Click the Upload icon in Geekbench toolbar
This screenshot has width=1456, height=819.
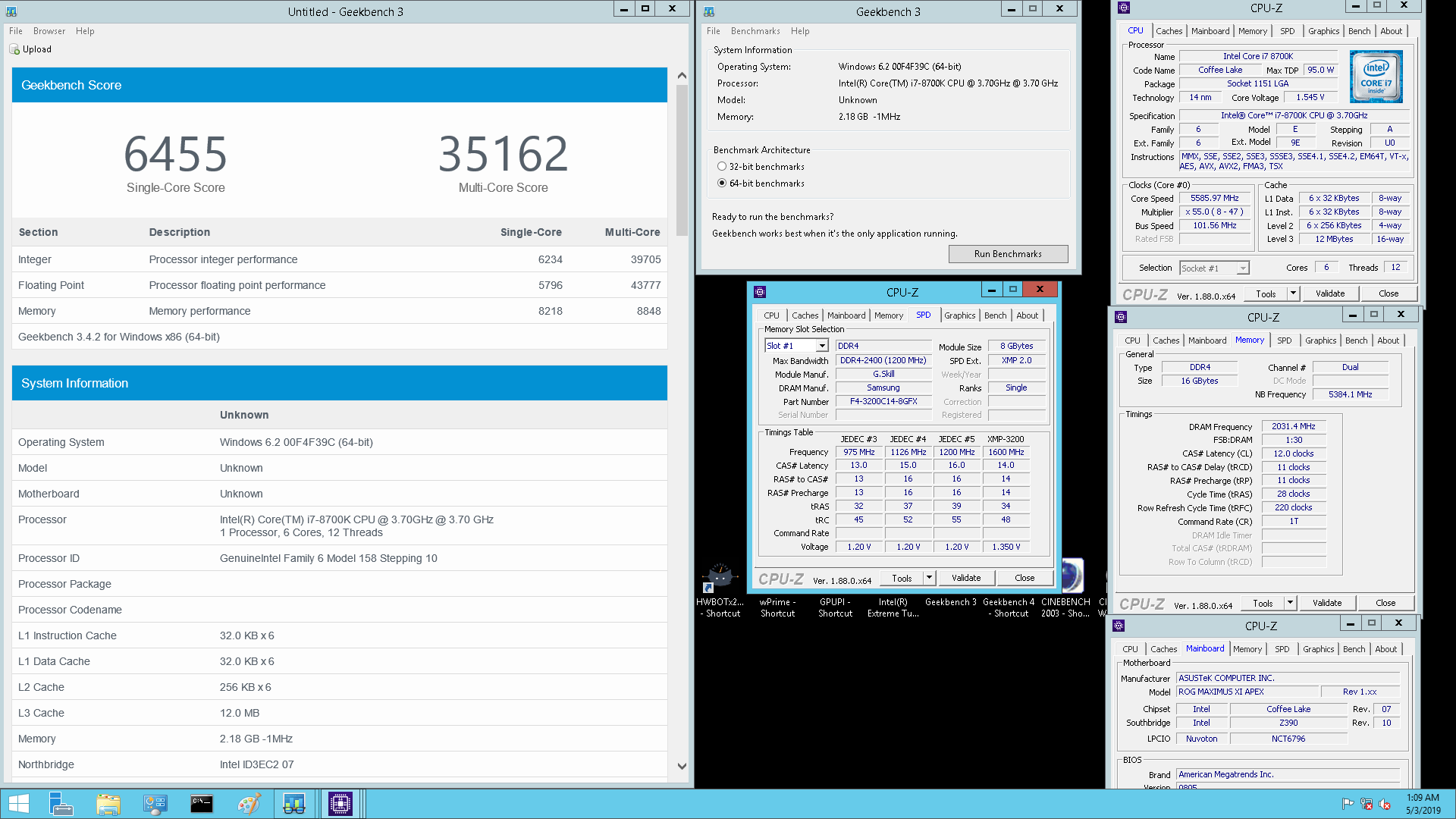click(14, 49)
